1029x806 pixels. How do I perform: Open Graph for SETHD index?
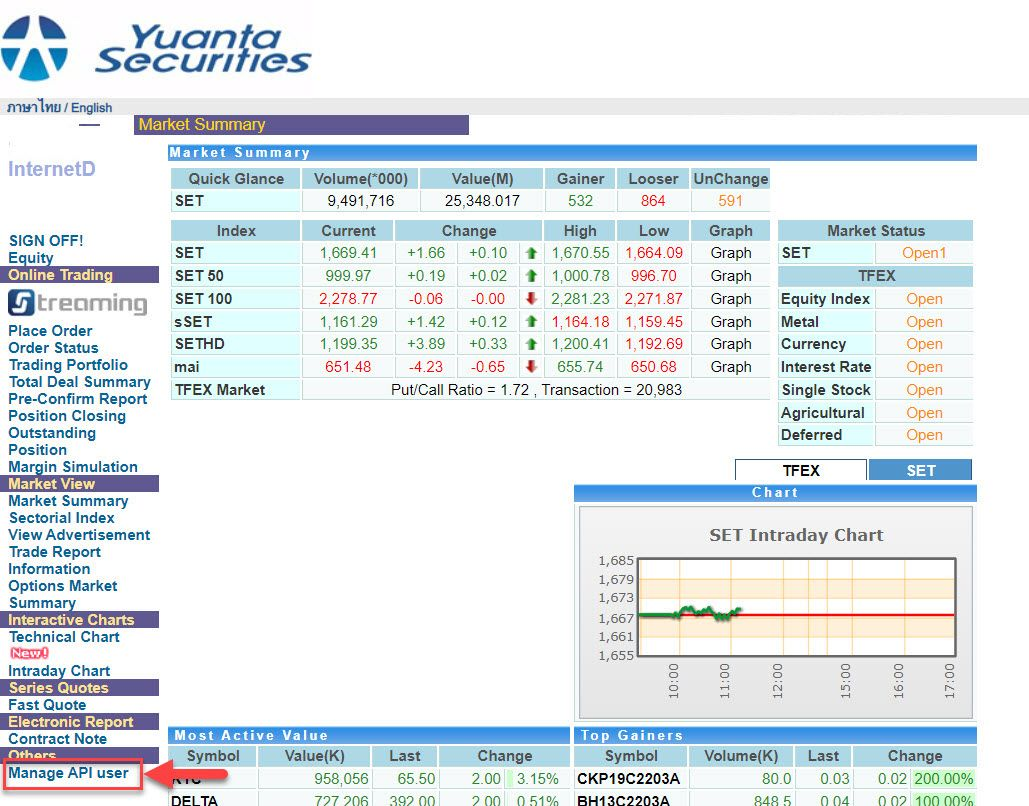tap(730, 344)
